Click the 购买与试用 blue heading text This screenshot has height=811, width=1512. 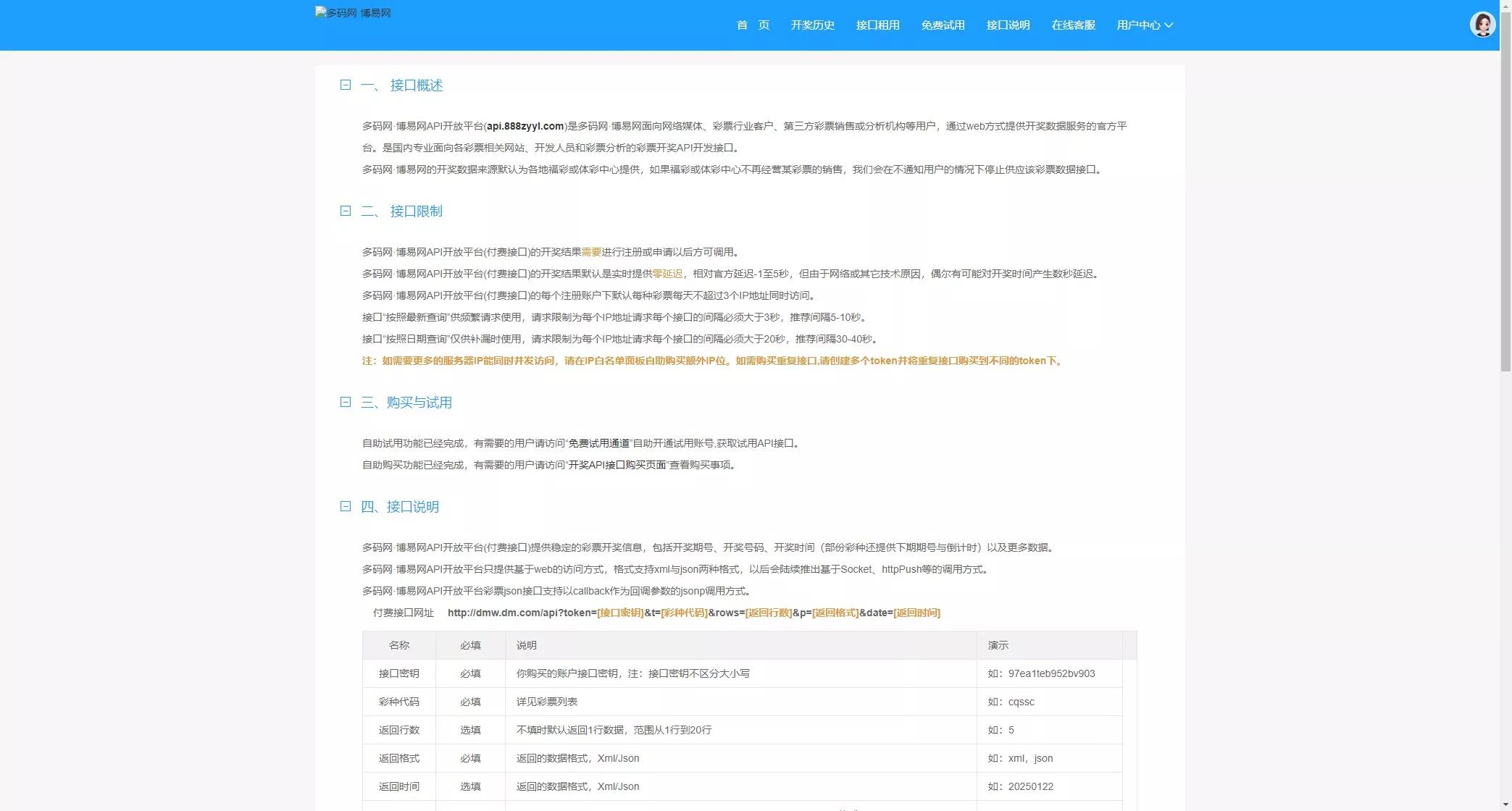421,402
